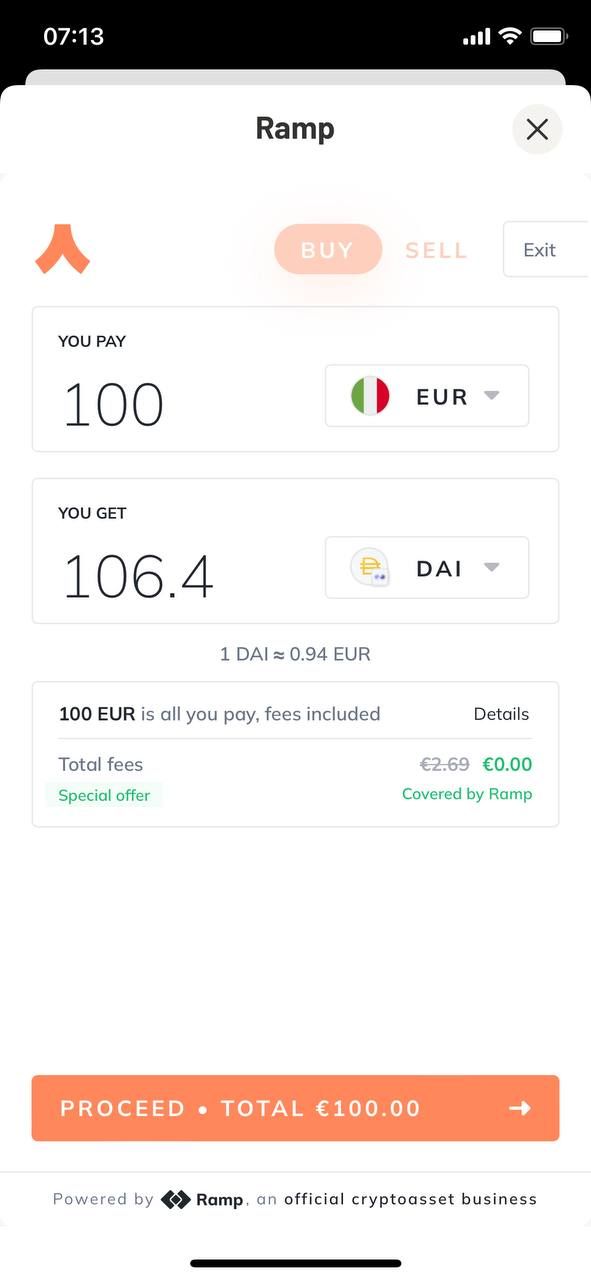Close the Ramp sheet with the X icon
The height and width of the screenshot is (1280, 591).
coord(537,129)
